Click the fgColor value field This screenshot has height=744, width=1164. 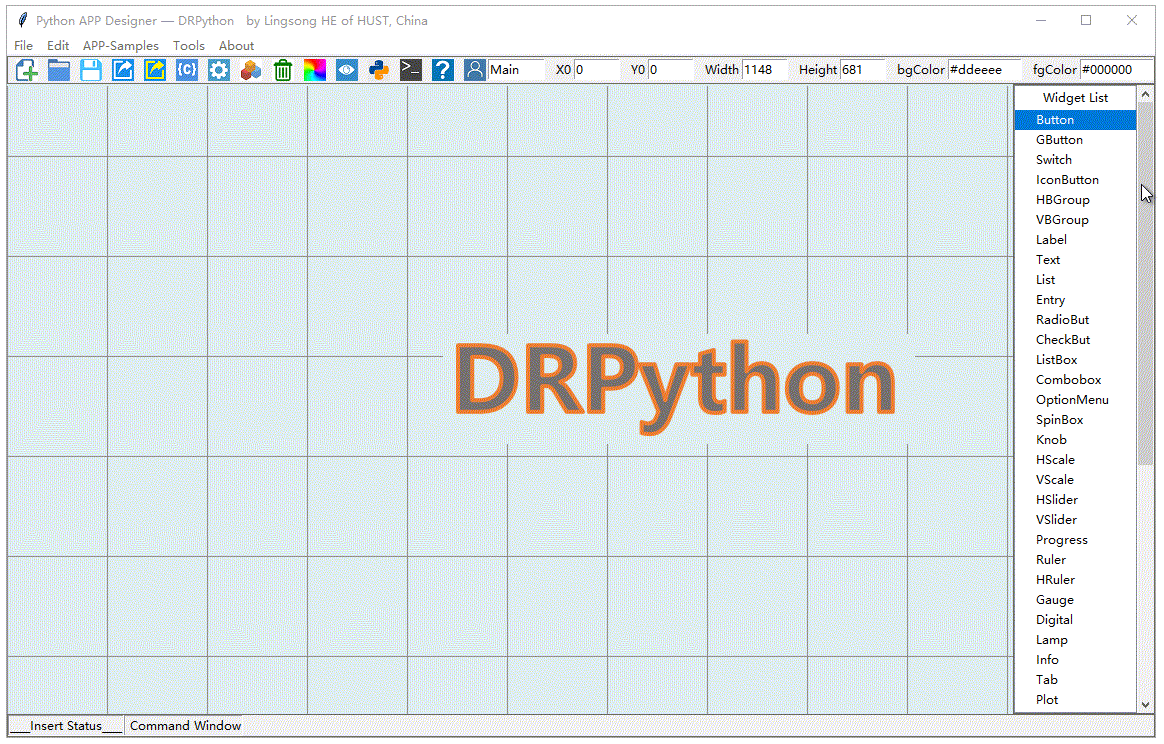pyautogui.click(x=1116, y=70)
